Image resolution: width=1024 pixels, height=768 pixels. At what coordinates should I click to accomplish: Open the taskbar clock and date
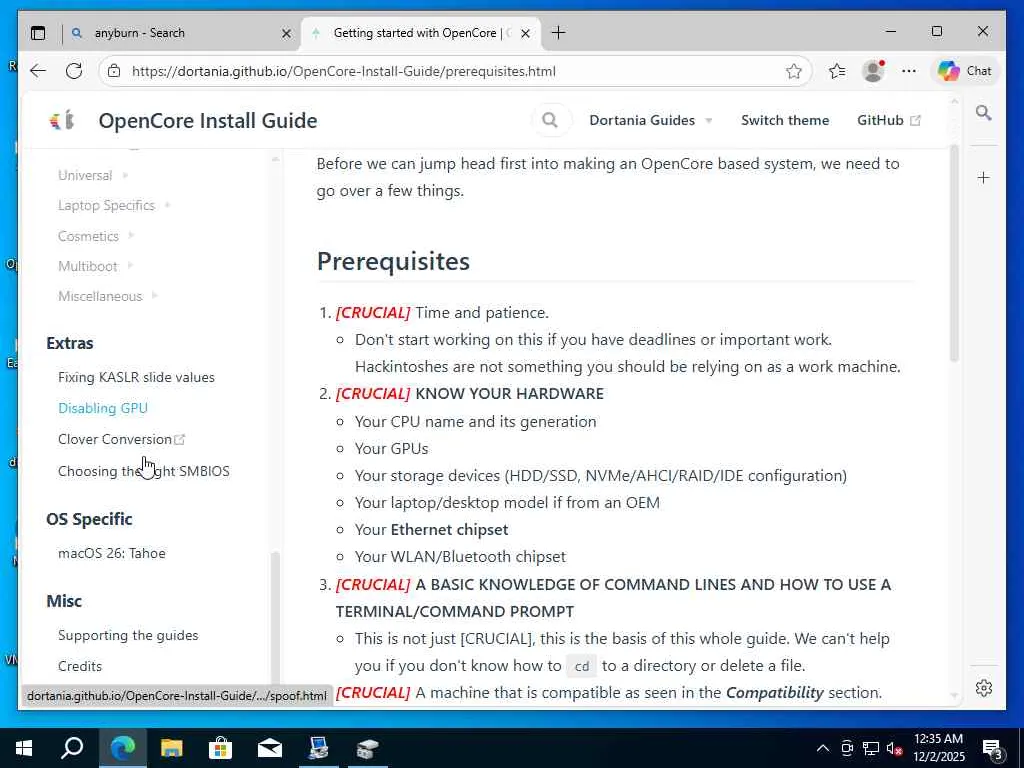pyautogui.click(x=938, y=748)
